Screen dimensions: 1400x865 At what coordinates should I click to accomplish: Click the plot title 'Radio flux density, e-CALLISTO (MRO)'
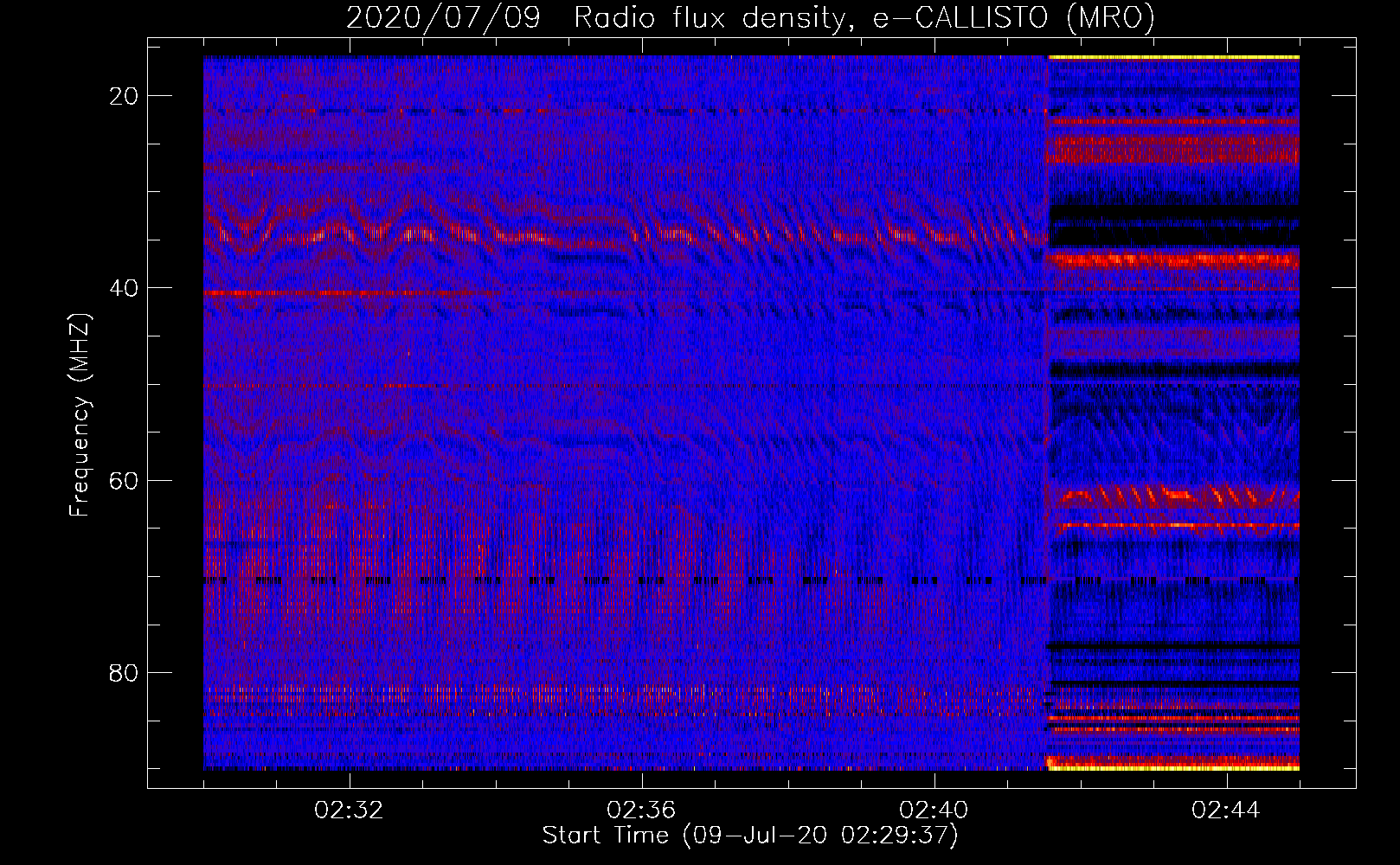(x=864, y=17)
